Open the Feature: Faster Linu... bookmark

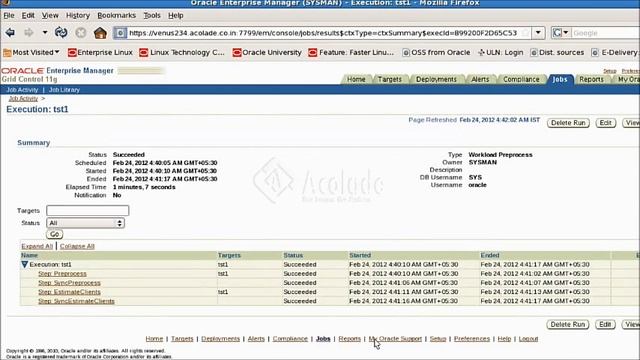click(x=351, y=52)
